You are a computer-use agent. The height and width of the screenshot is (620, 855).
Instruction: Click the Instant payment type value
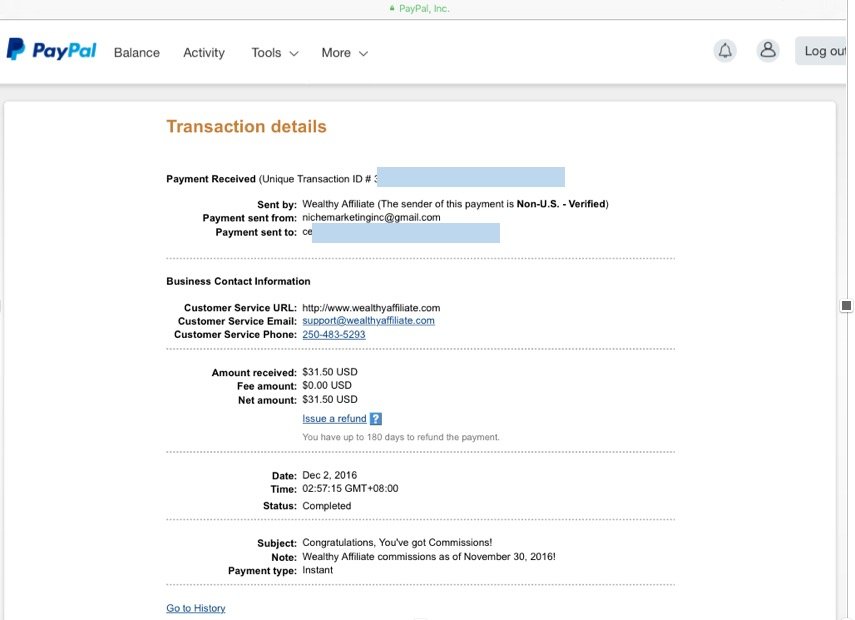tap(317, 570)
